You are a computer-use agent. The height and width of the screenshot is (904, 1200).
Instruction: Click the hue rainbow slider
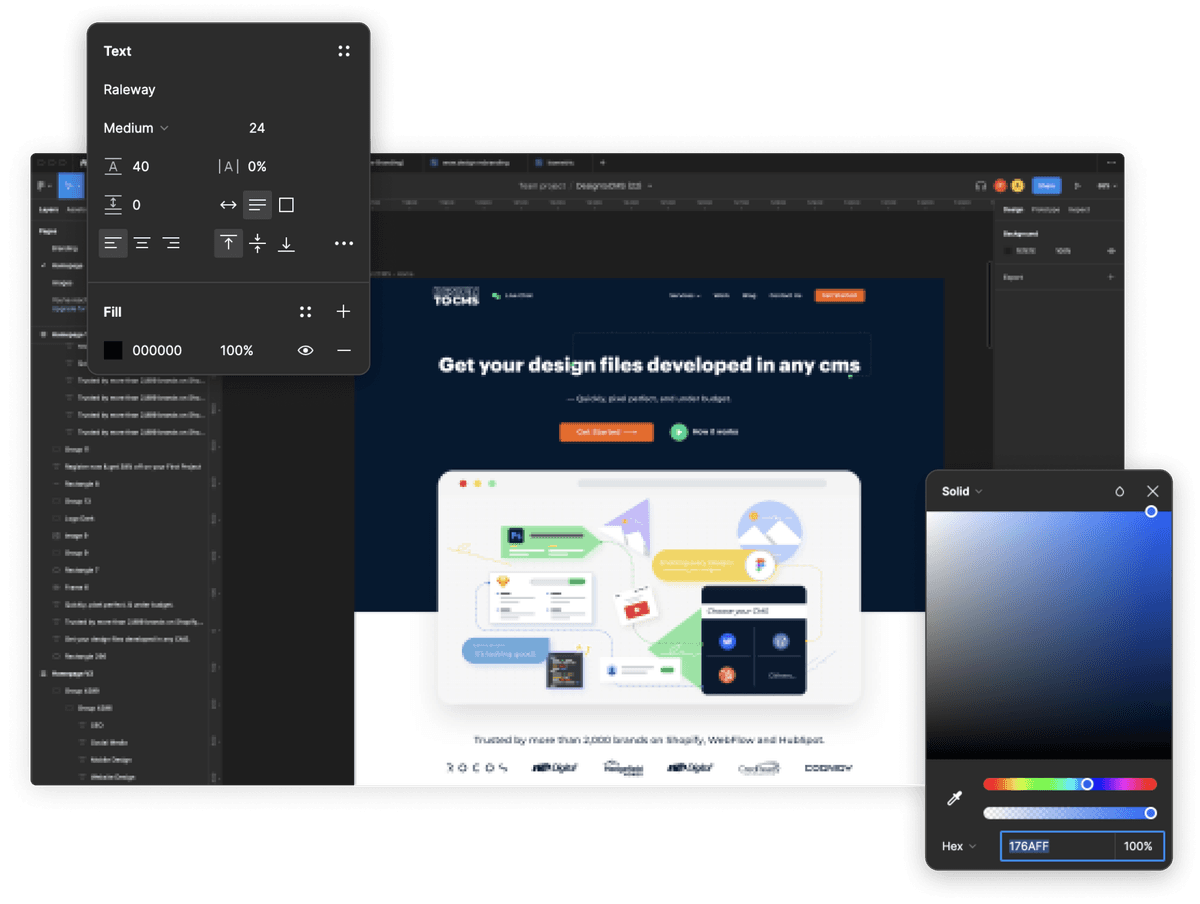coord(1069,784)
